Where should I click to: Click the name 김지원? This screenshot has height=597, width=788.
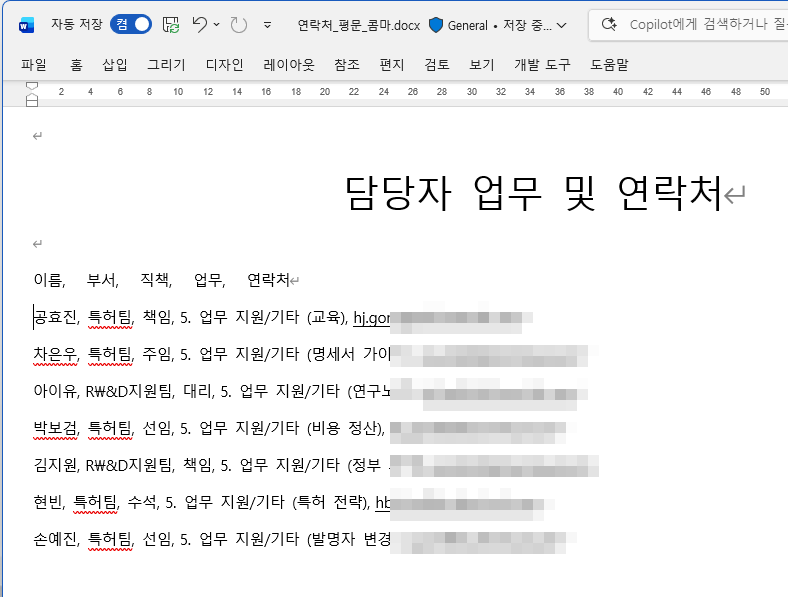54,465
